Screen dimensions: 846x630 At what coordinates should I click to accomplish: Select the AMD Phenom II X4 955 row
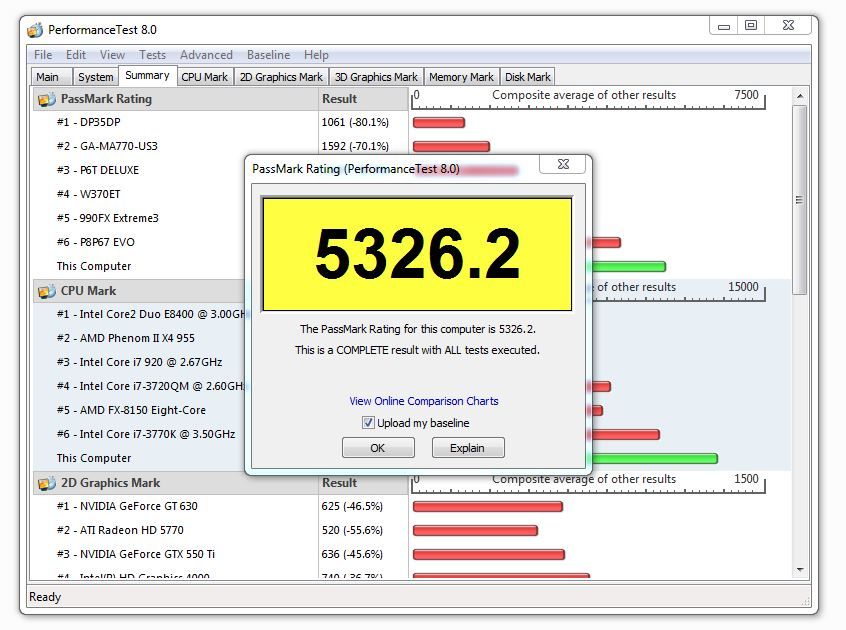[x=126, y=338]
